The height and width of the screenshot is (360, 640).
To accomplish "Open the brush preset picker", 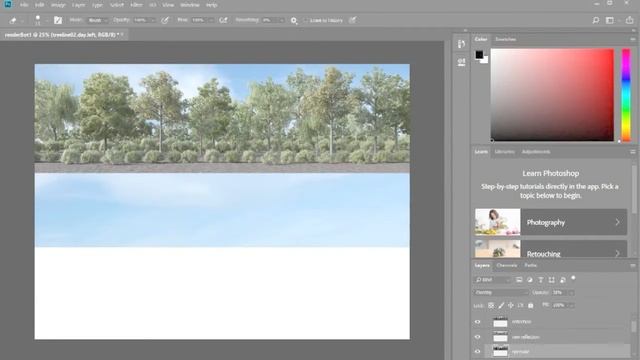I will [41, 20].
